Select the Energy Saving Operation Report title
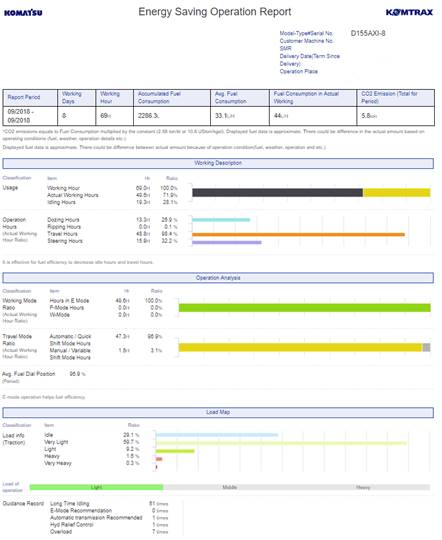This screenshot has height=540, width=442. (215, 12)
